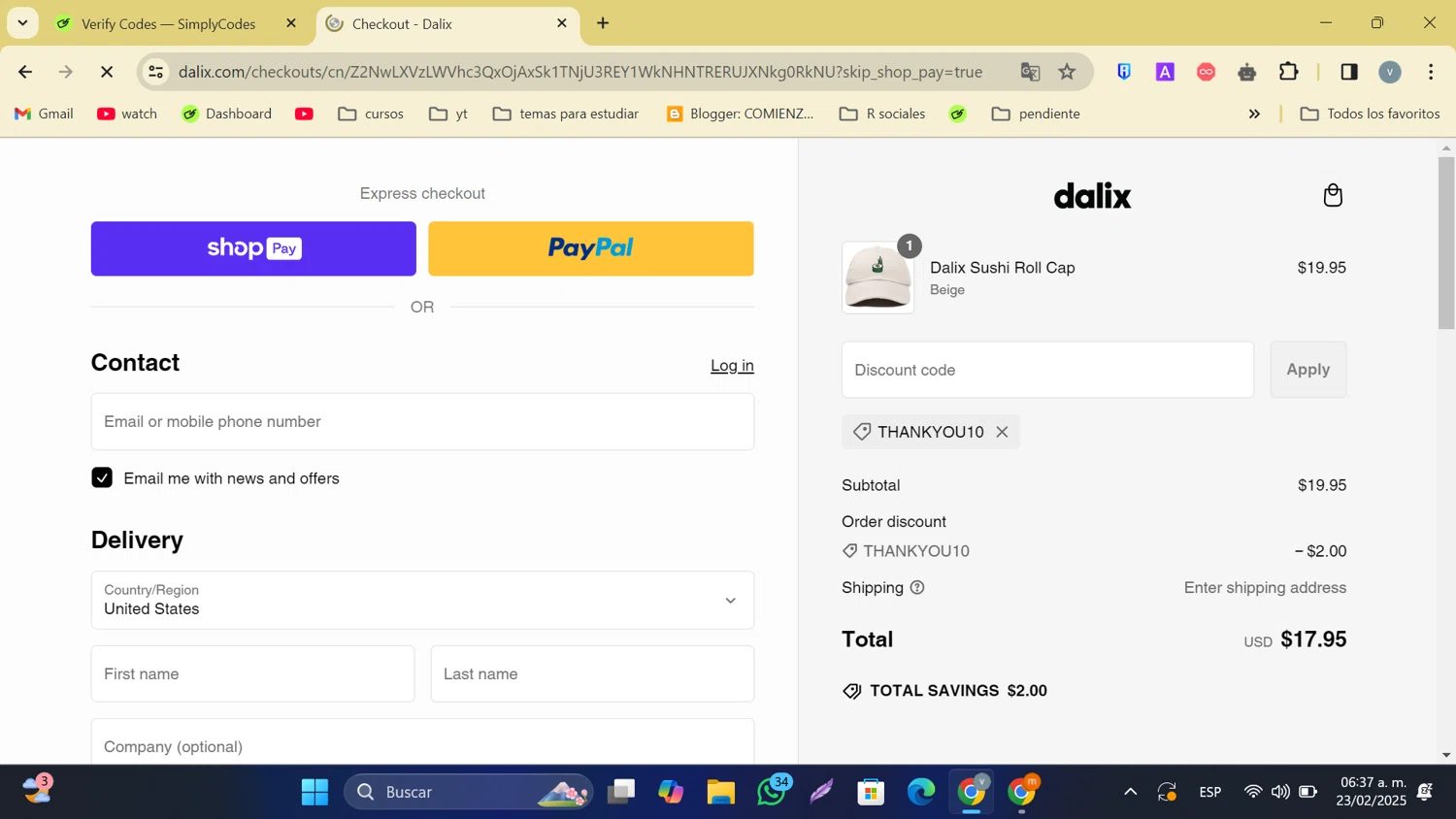Open the taskbar clock and date

click(x=1372, y=792)
